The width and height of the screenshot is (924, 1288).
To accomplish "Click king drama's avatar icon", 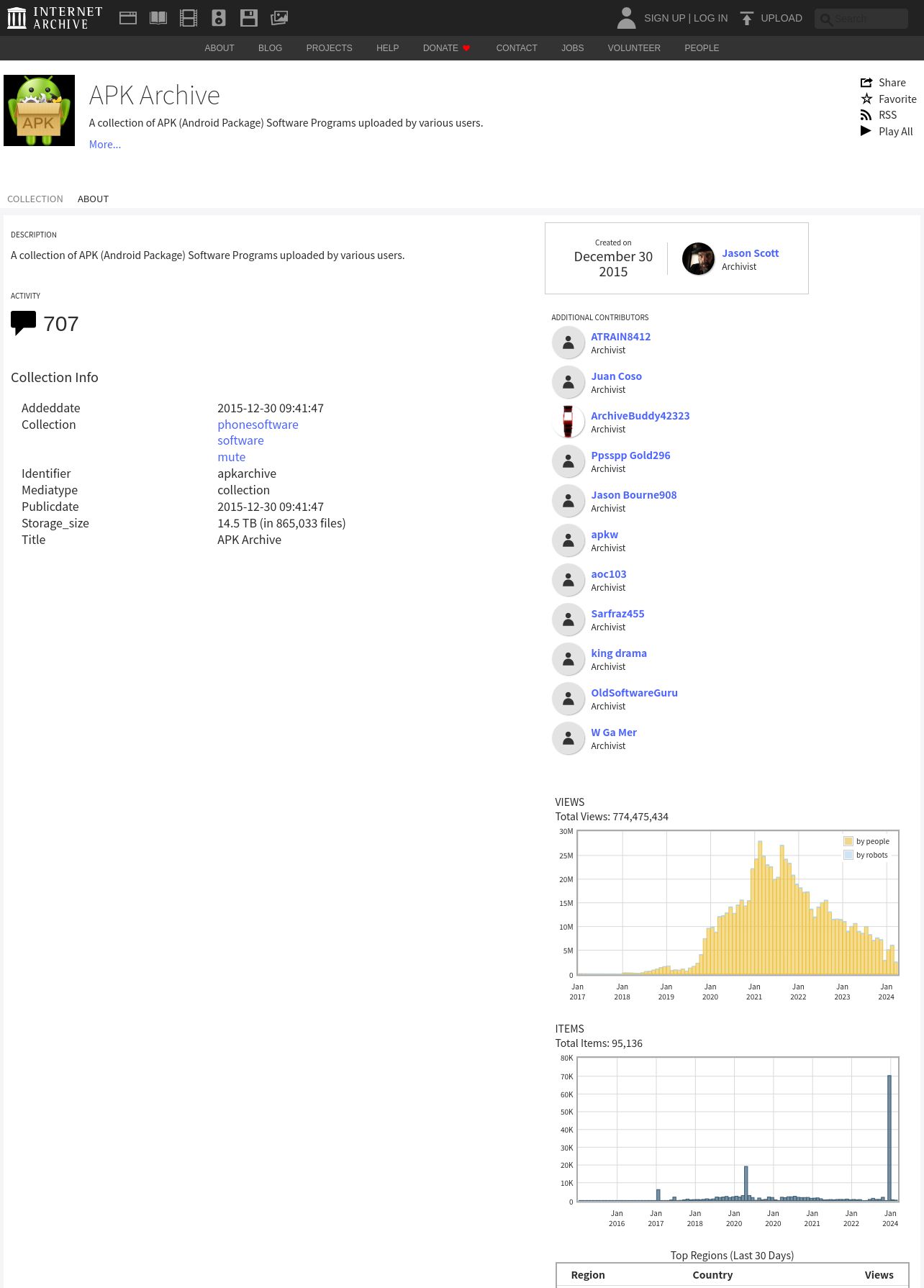I will (568, 659).
